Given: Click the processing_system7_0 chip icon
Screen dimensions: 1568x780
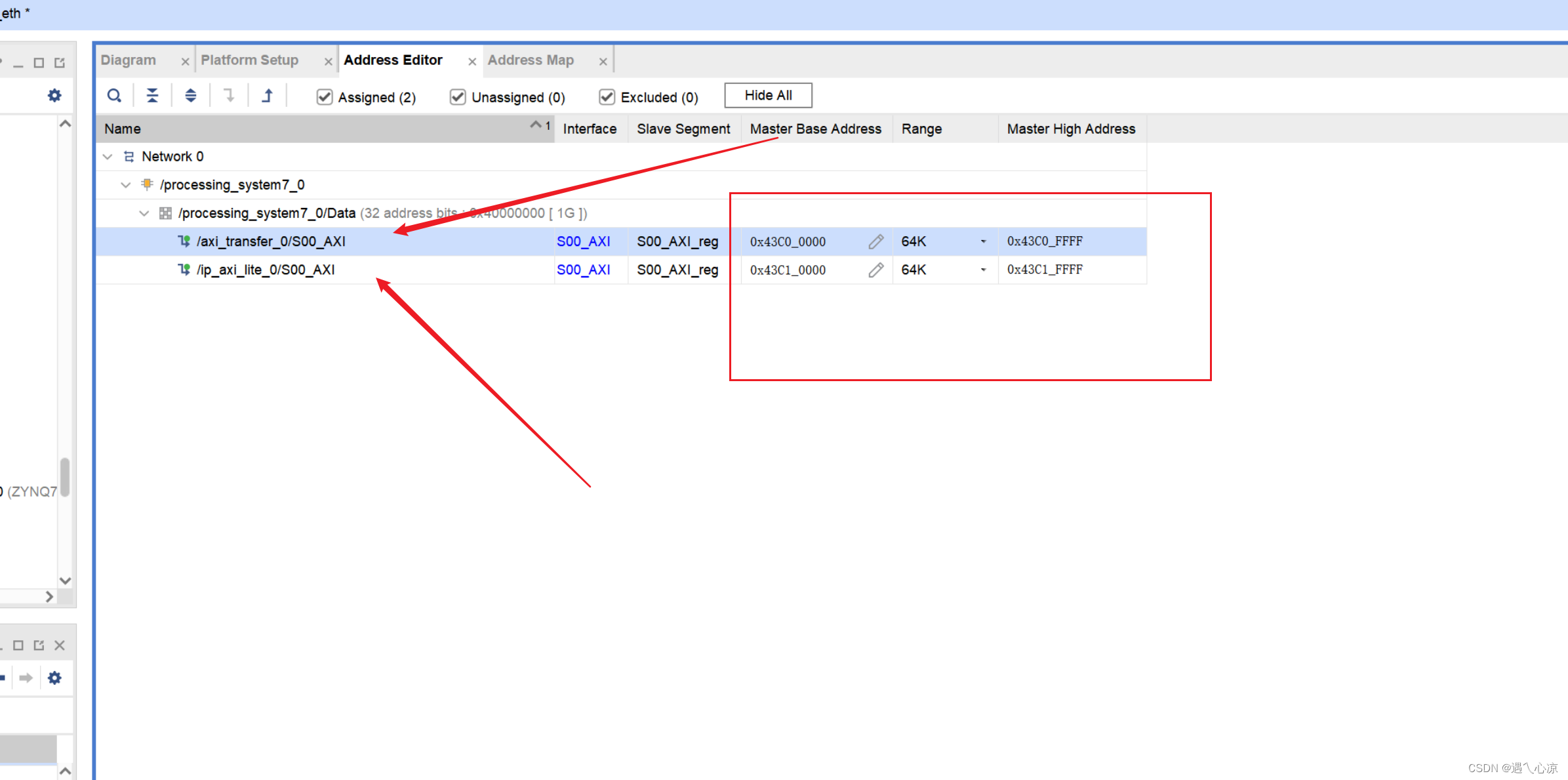Looking at the screenshot, I should click(148, 184).
